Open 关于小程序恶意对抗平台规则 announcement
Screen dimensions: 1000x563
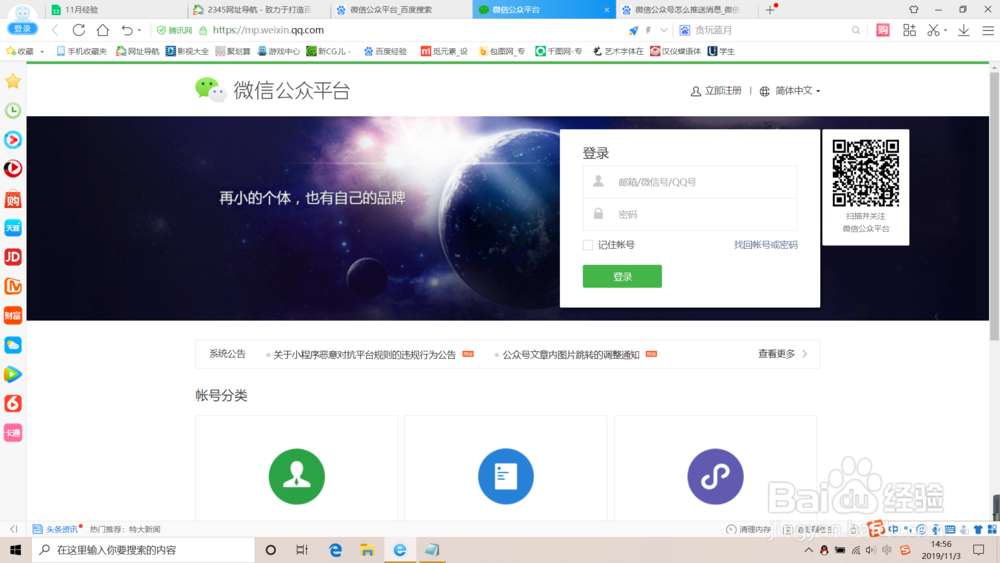tap(364, 355)
